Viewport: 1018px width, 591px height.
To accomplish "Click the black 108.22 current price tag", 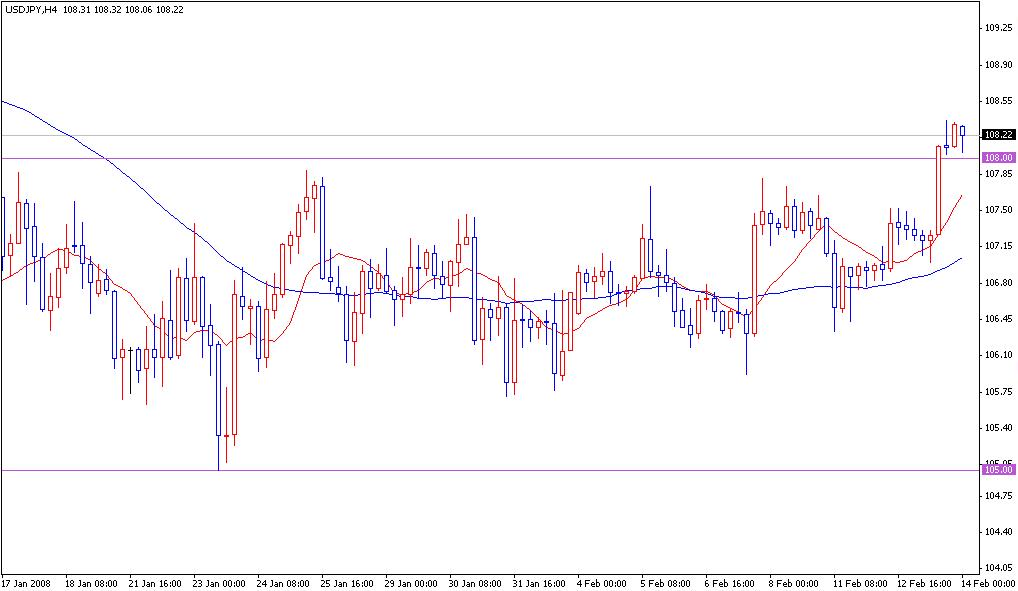I will [997, 132].
